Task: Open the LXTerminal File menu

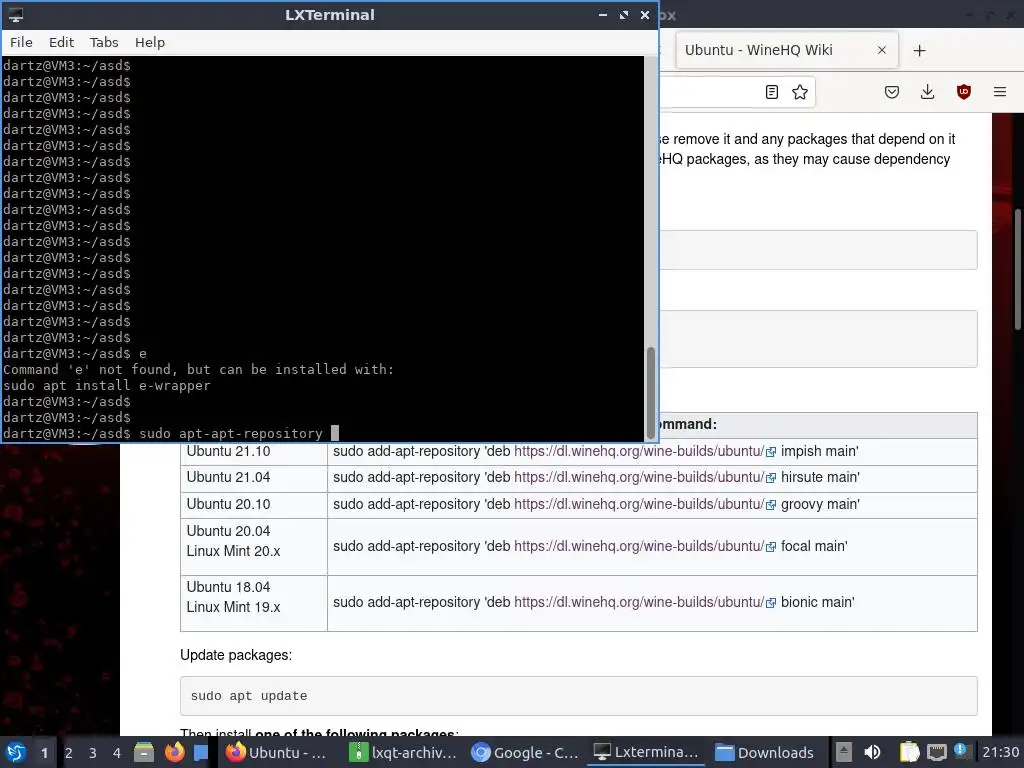Action: [x=21, y=42]
